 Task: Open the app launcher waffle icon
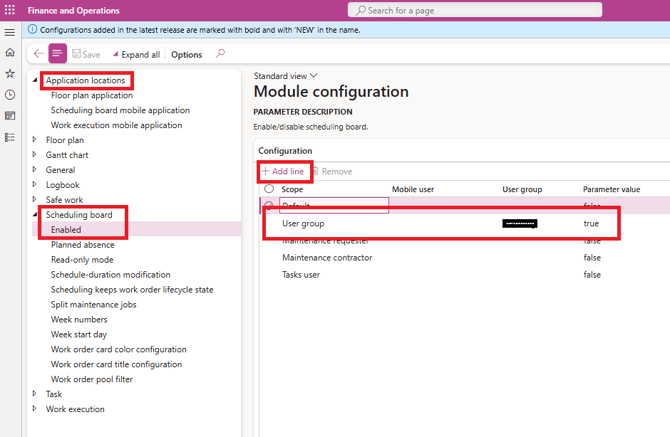(11, 10)
